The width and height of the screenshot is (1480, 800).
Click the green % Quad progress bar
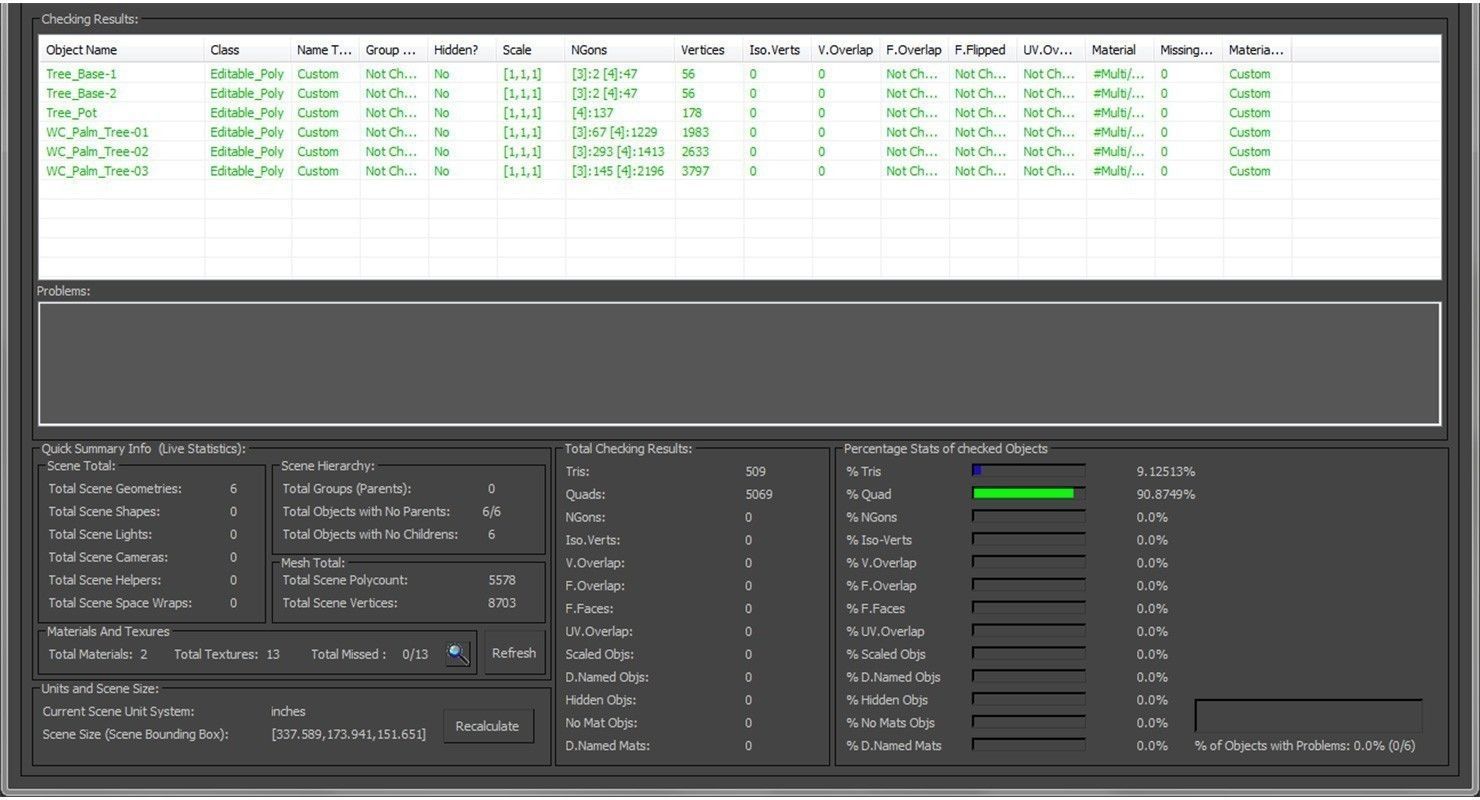(1029, 494)
